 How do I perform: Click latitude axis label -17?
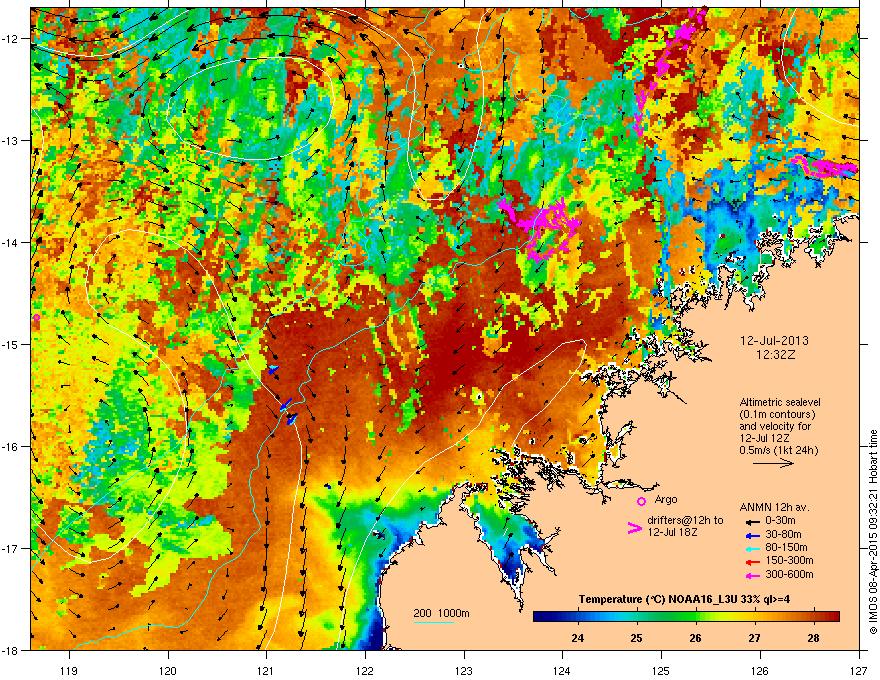click(x=11, y=548)
